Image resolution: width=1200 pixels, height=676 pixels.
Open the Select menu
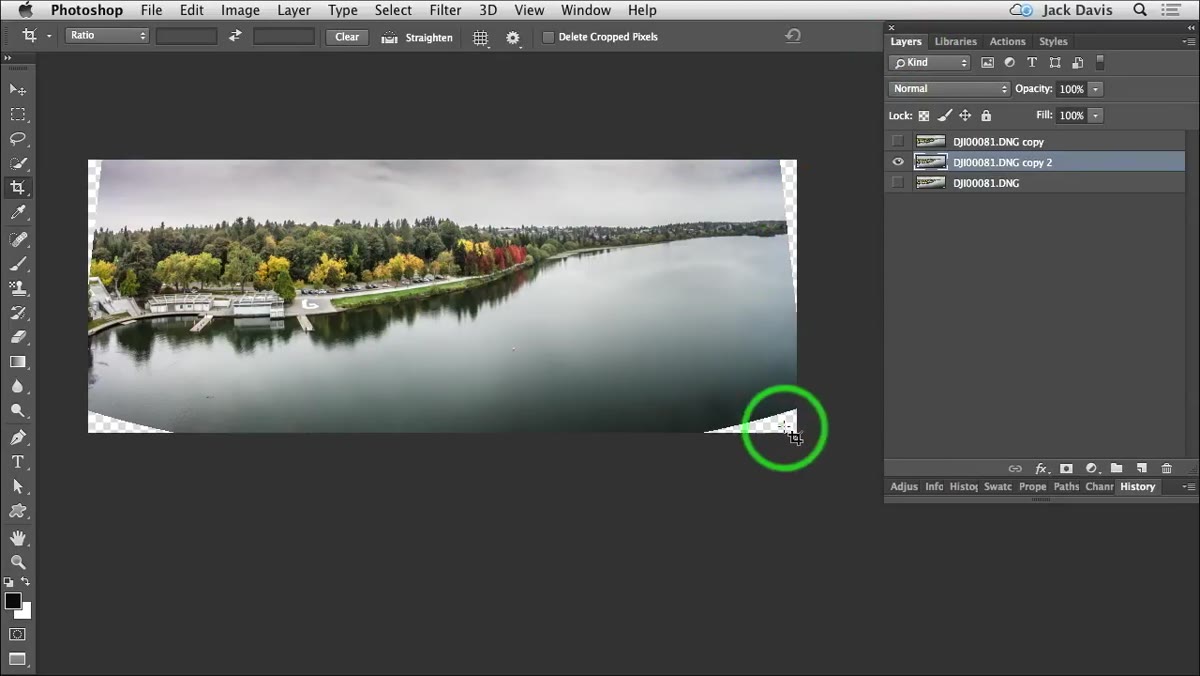tap(393, 10)
